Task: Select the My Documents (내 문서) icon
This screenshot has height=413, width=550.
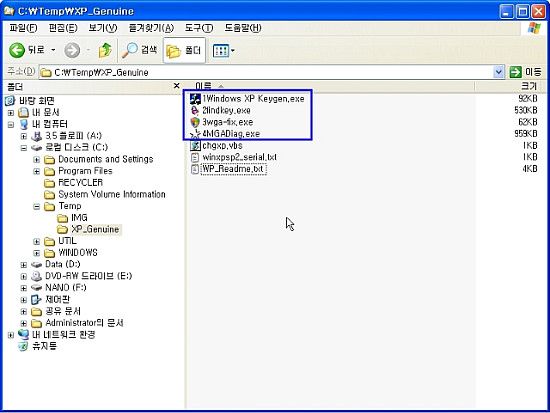Action: pos(24,113)
